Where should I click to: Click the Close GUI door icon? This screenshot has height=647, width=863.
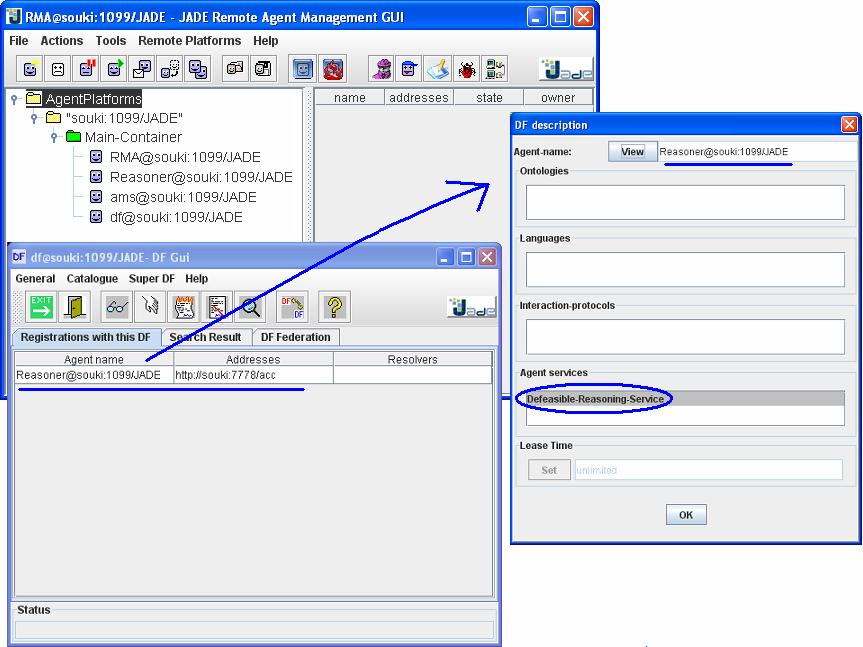tap(74, 306)
